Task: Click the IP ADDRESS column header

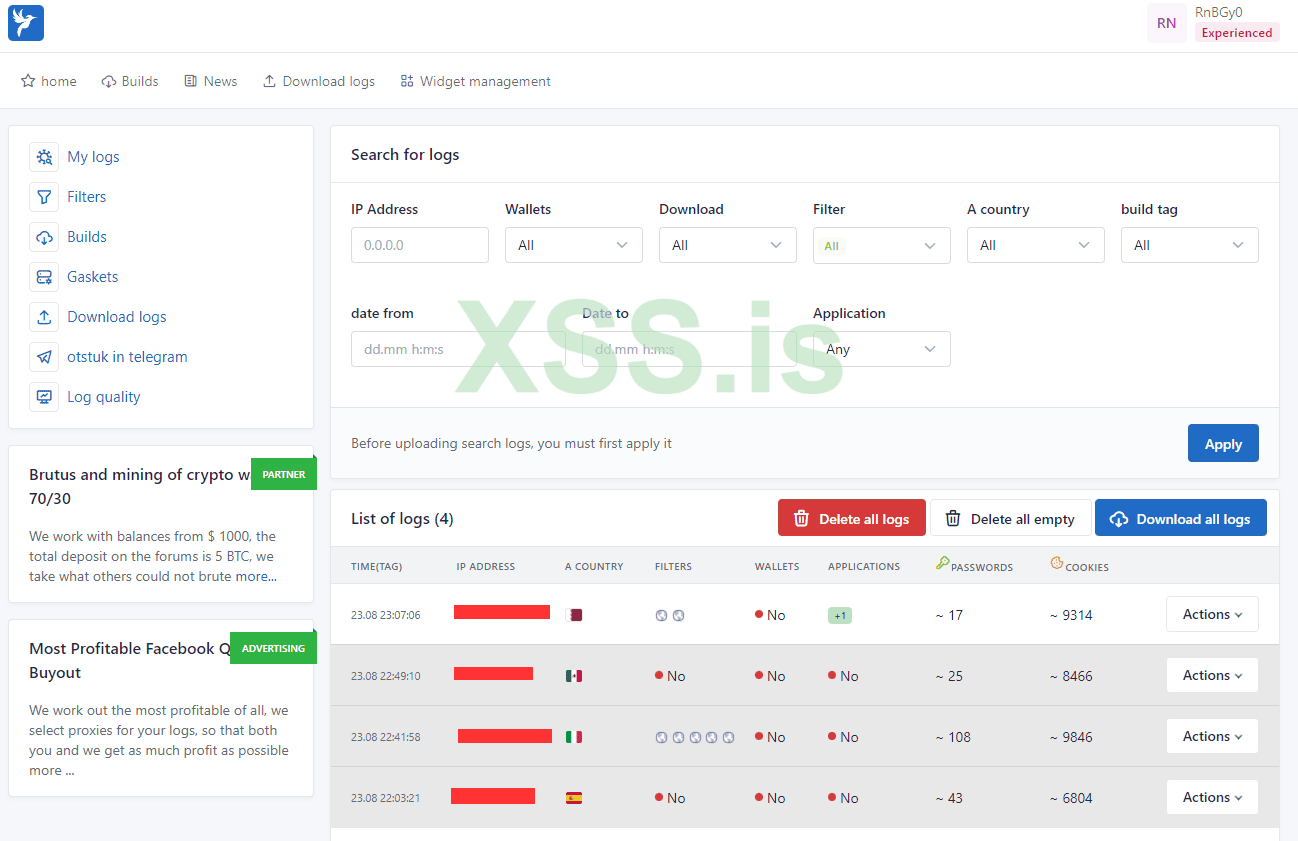Action: click(x=486, y=566)
